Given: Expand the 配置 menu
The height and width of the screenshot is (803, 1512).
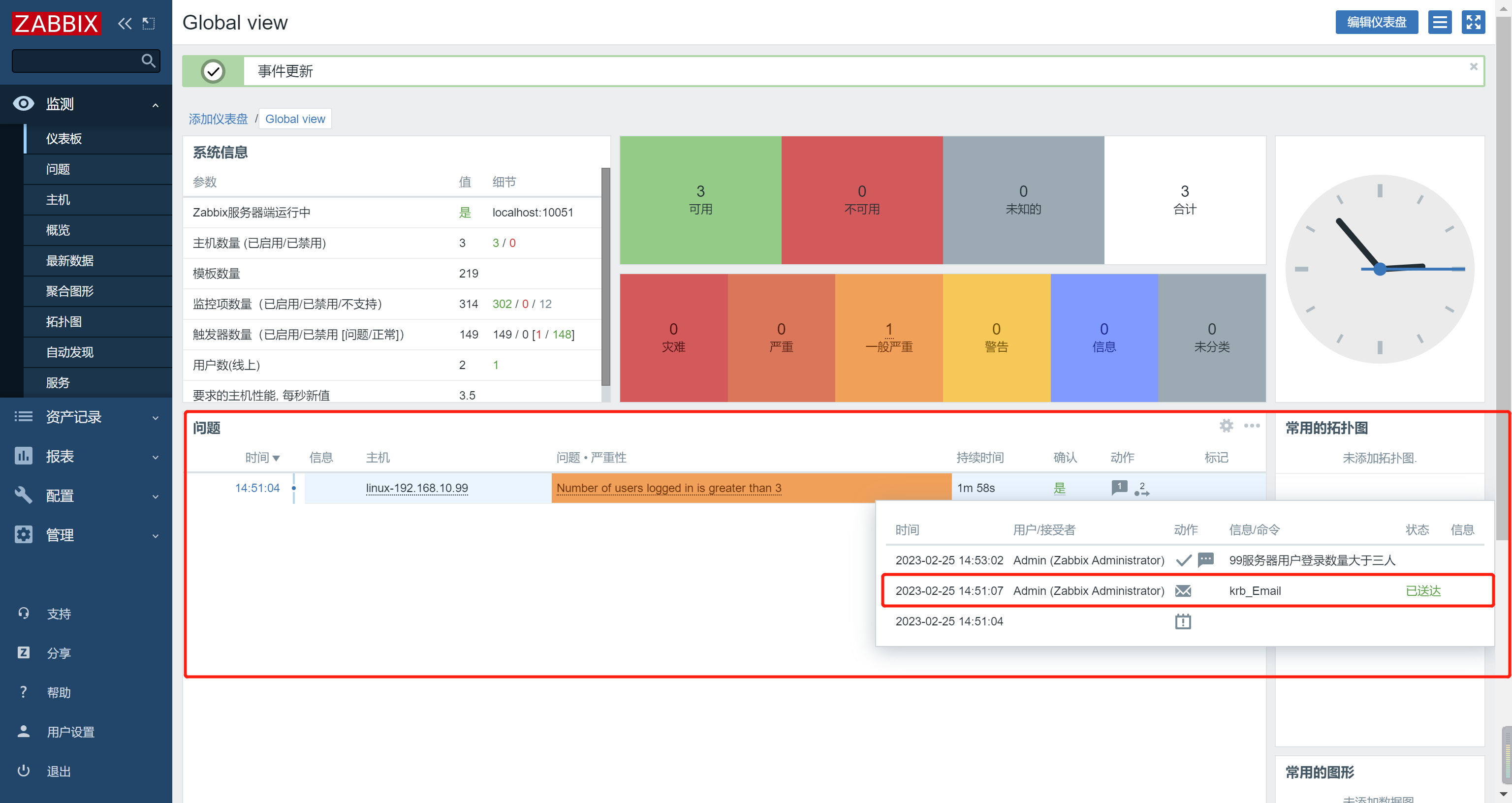Looking at the screenshot, I should click(86, 496).
